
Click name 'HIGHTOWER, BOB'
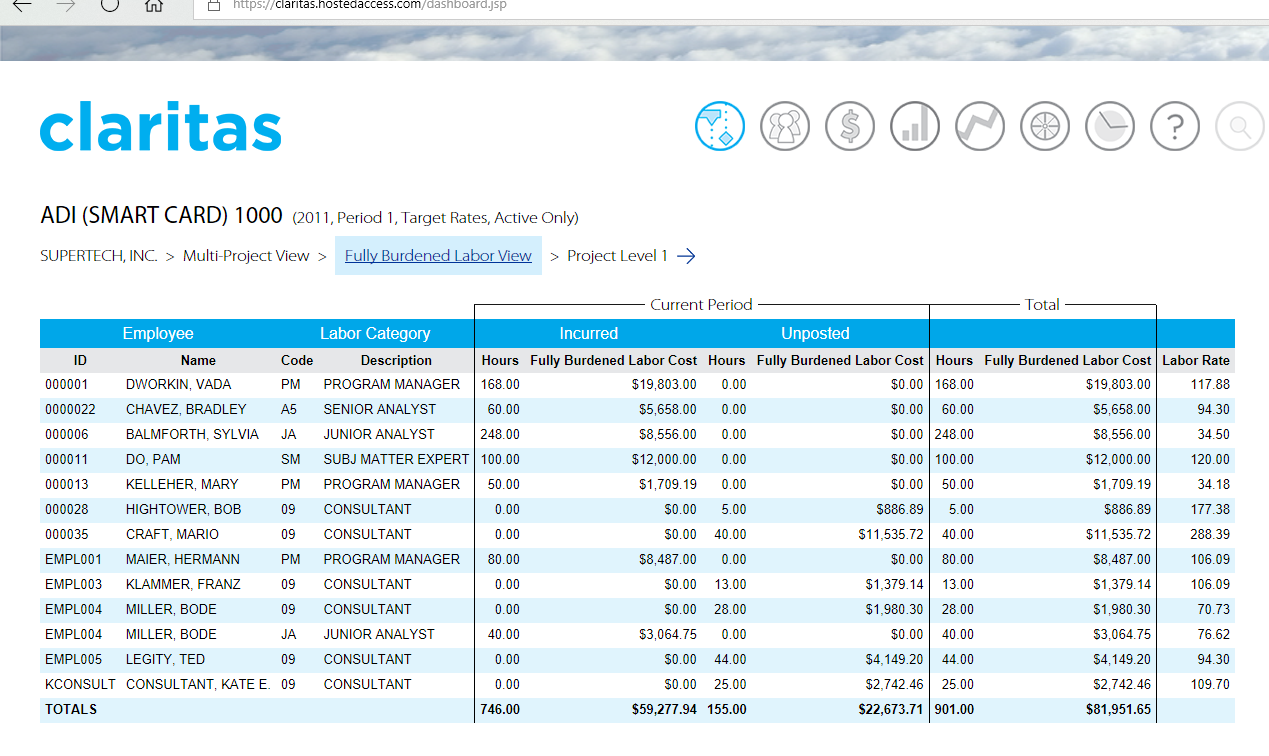point(183,510)
